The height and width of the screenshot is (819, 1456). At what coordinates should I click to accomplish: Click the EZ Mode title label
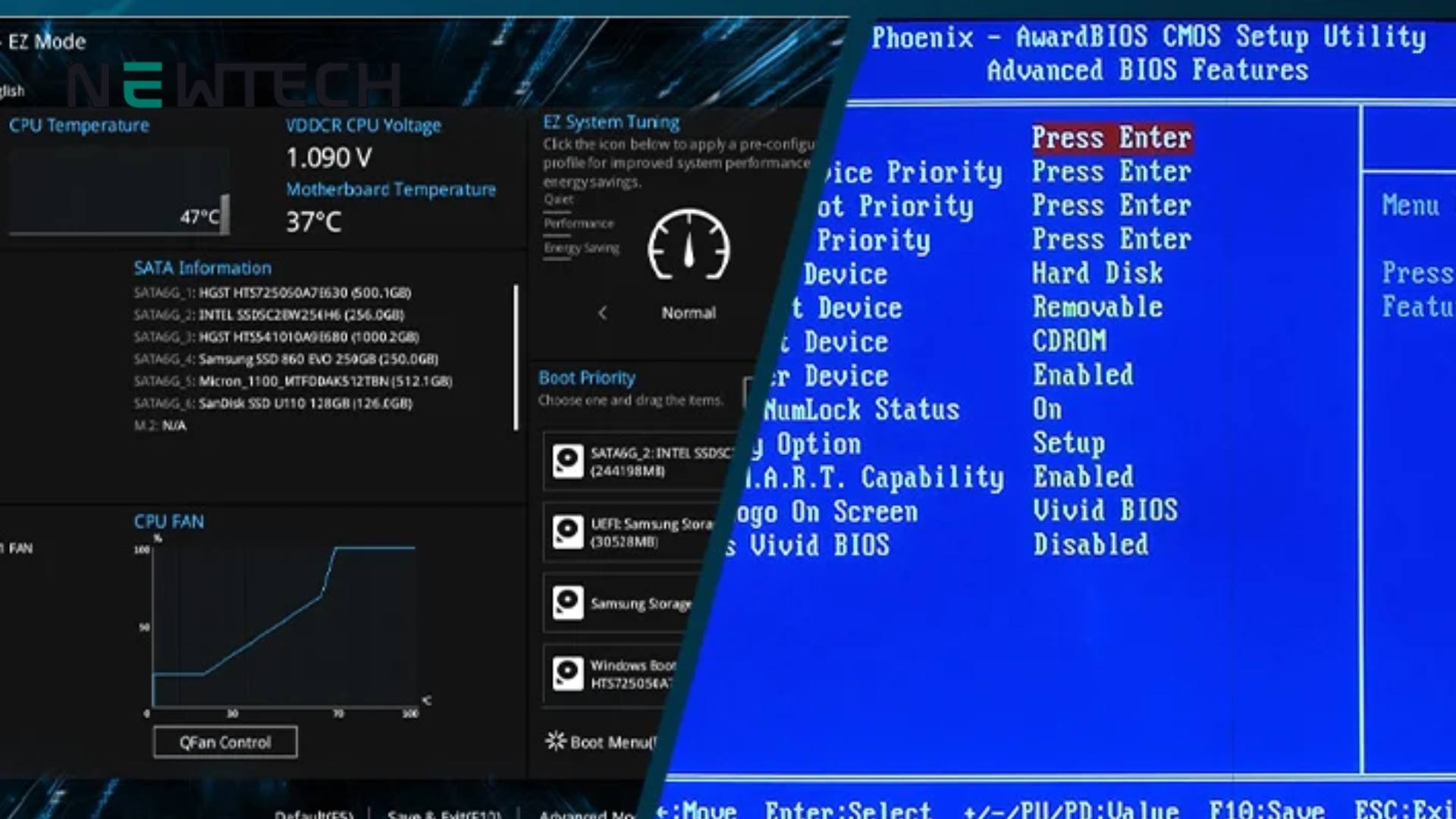[47, 42]
